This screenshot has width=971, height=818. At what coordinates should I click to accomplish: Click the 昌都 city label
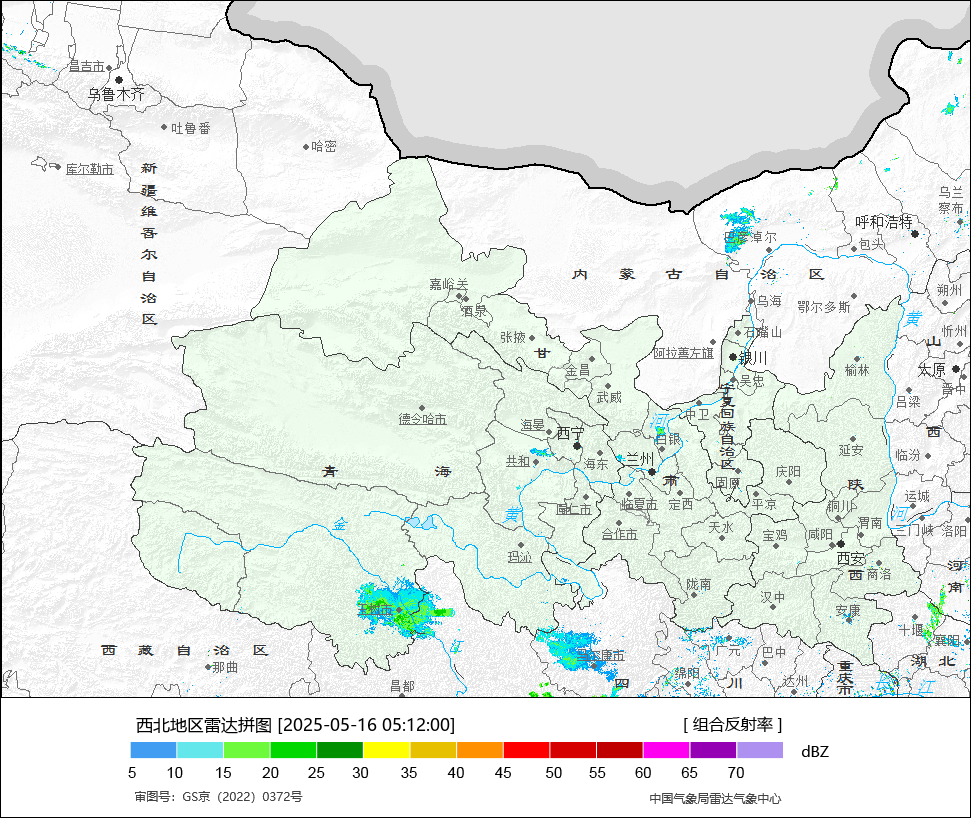pyautogui.click(x=402, y=686)
